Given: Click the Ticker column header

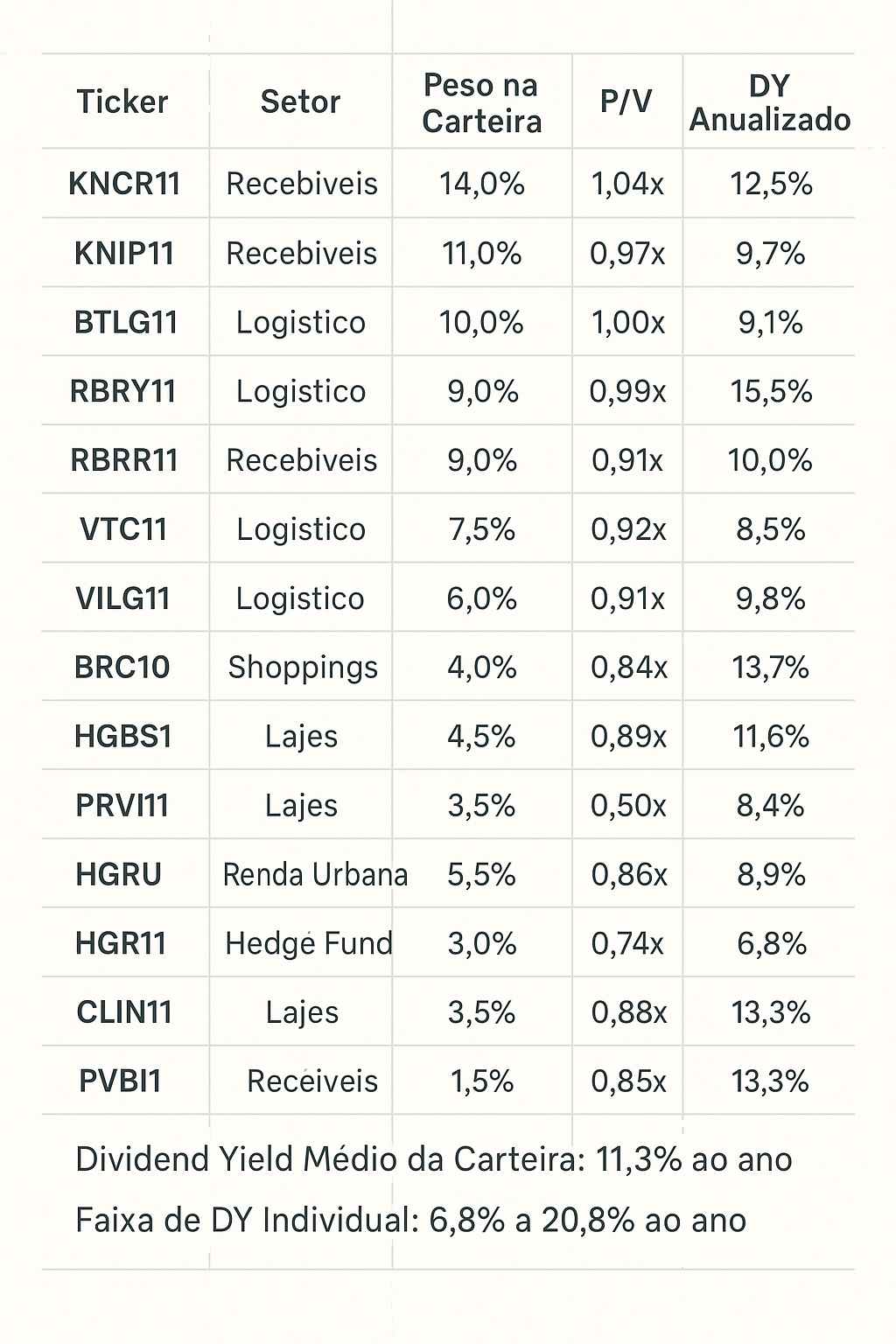Looking at the screenshot, I should [x=122, y=102].
